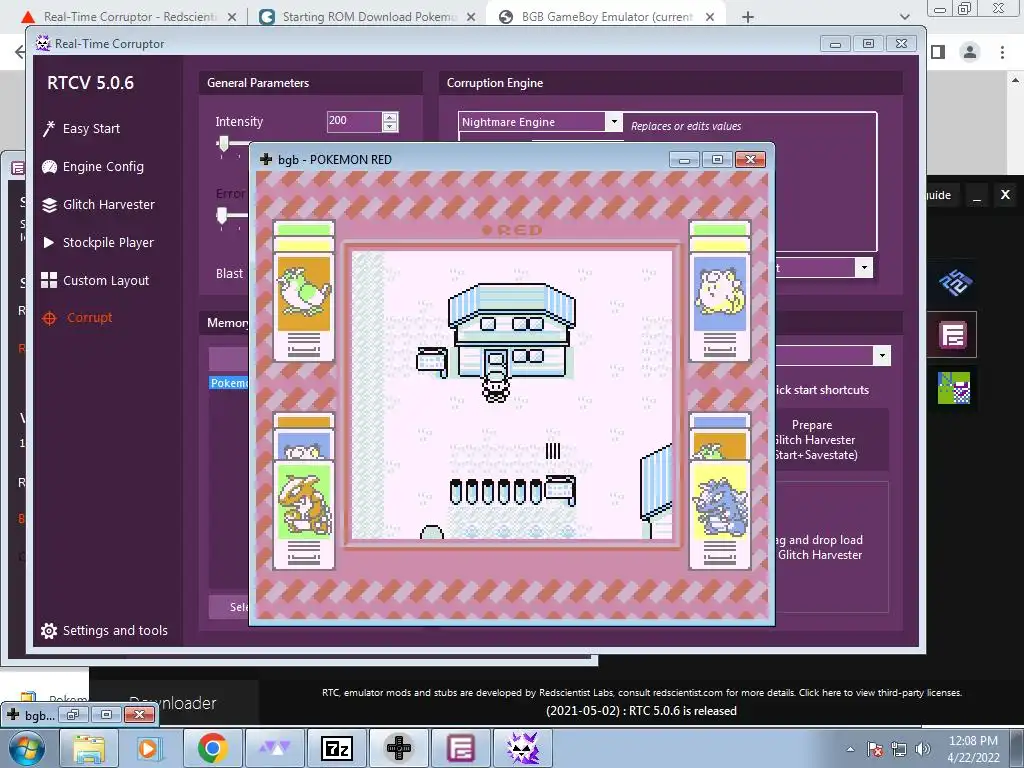
Task: Click the bgb emulator taskbar icon
Action: (398, 748)
